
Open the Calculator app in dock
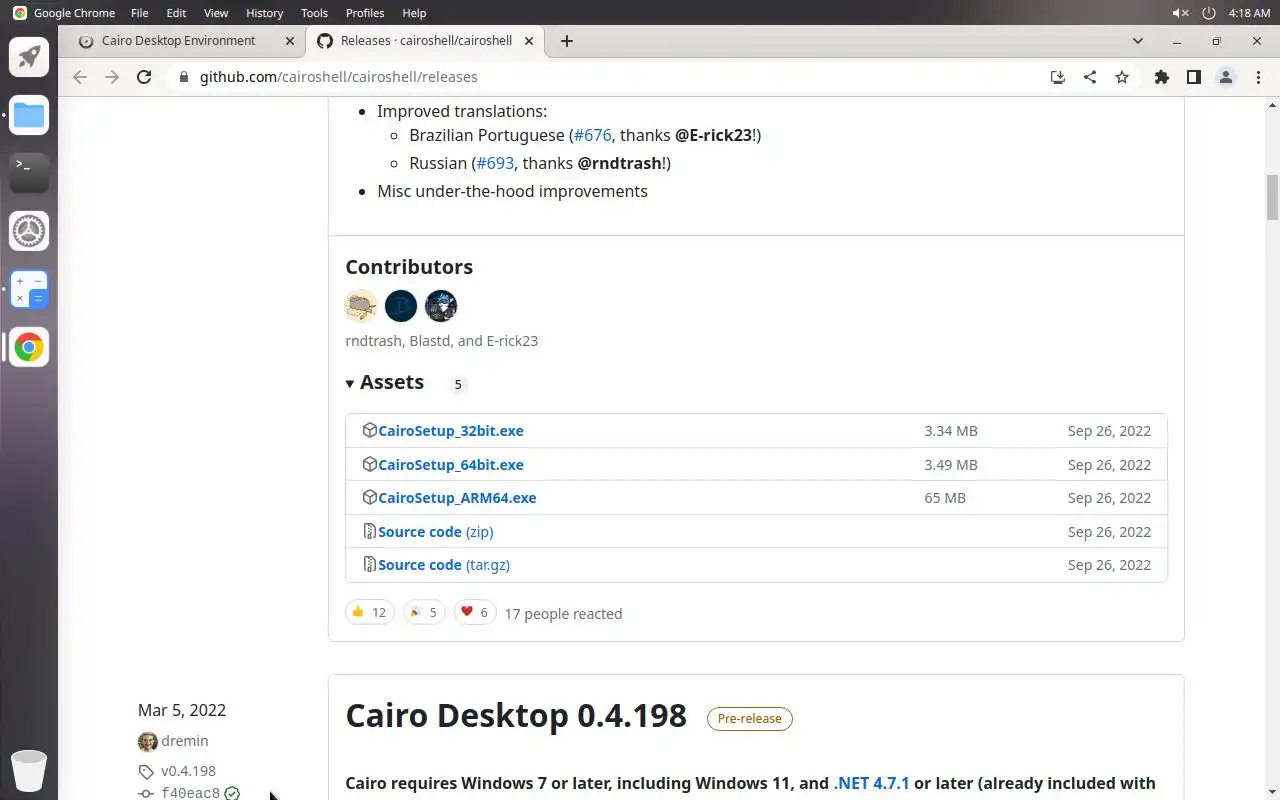pos(29,289)
